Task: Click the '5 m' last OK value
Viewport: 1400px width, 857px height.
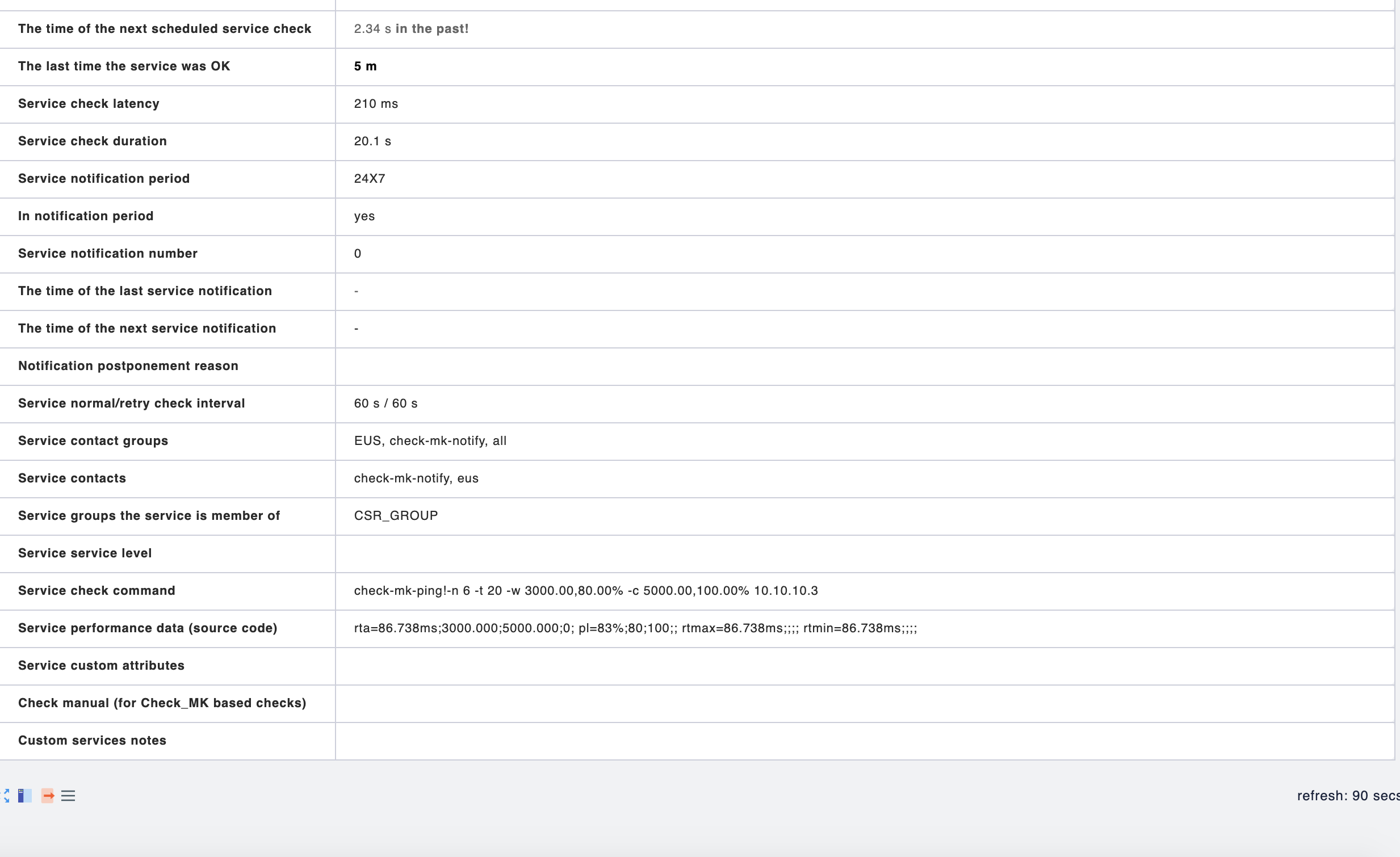Action: (366, 66)
